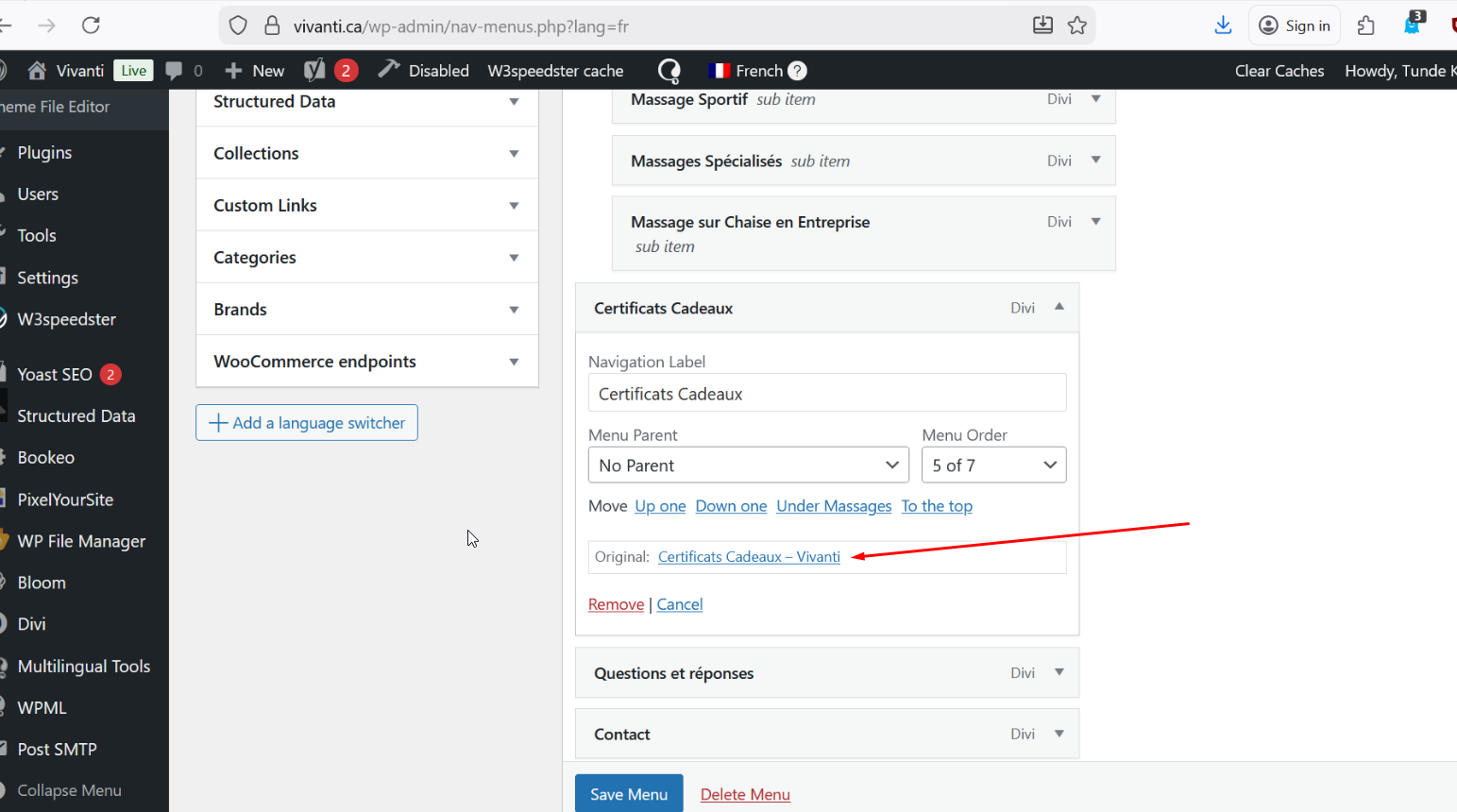Click the Vivanti home site icon
This screenshot has height=812, width=1457.
pyautogui.click(x=37, y=70)
